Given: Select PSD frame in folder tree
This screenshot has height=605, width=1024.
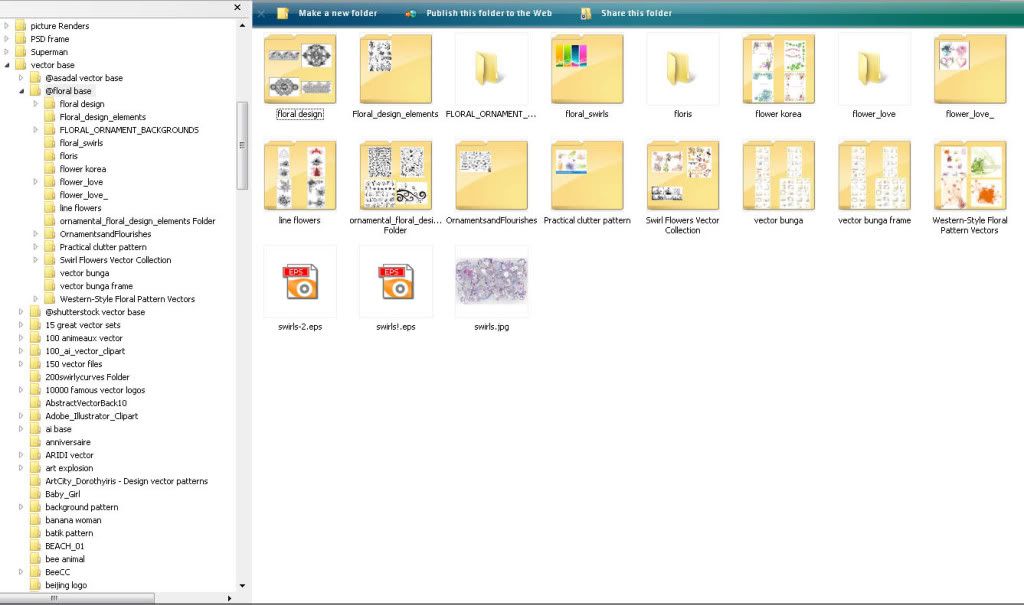Looking at the screenshot, I should [50, 39].
